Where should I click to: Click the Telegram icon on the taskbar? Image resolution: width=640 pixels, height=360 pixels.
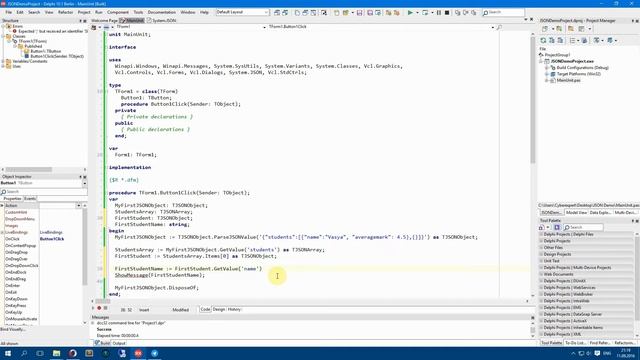pyautogui.click(x=154, y=353)
